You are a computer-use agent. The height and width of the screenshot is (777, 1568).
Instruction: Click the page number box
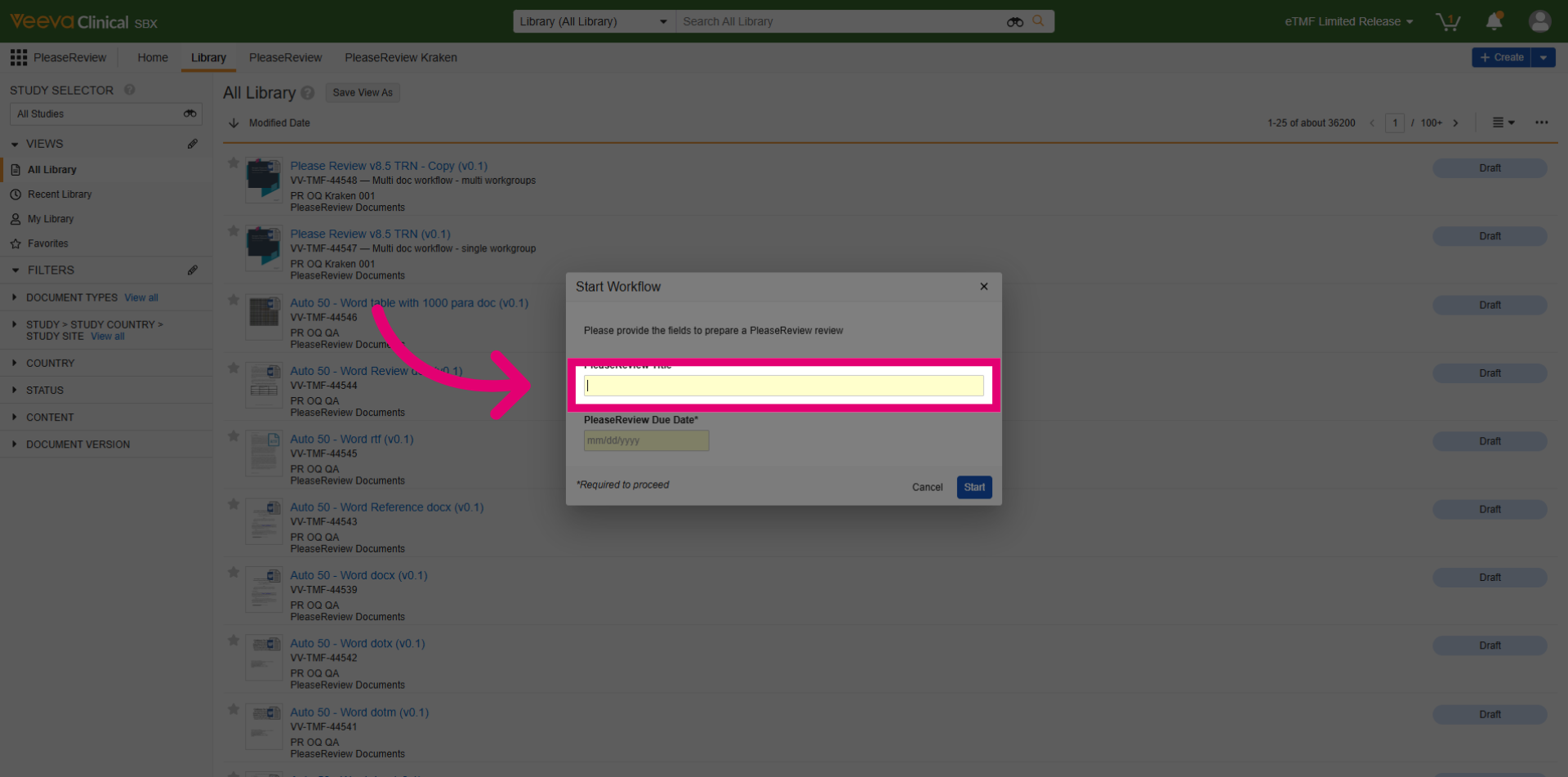1395,123
